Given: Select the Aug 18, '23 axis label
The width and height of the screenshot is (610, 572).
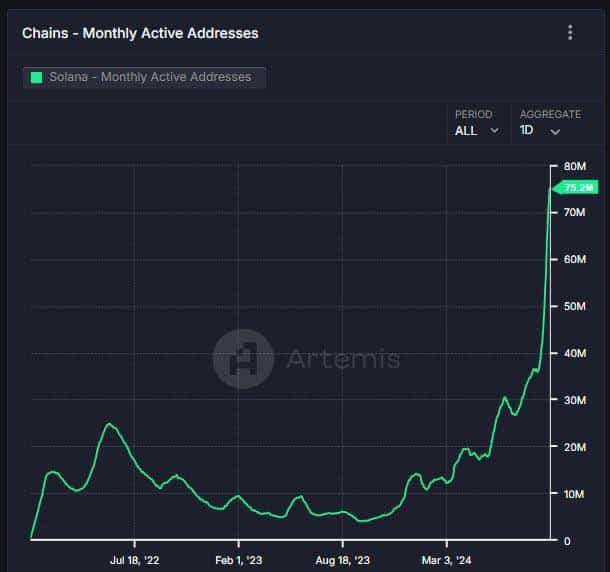Looking at the screenshot, I should [x=342, y=560].
